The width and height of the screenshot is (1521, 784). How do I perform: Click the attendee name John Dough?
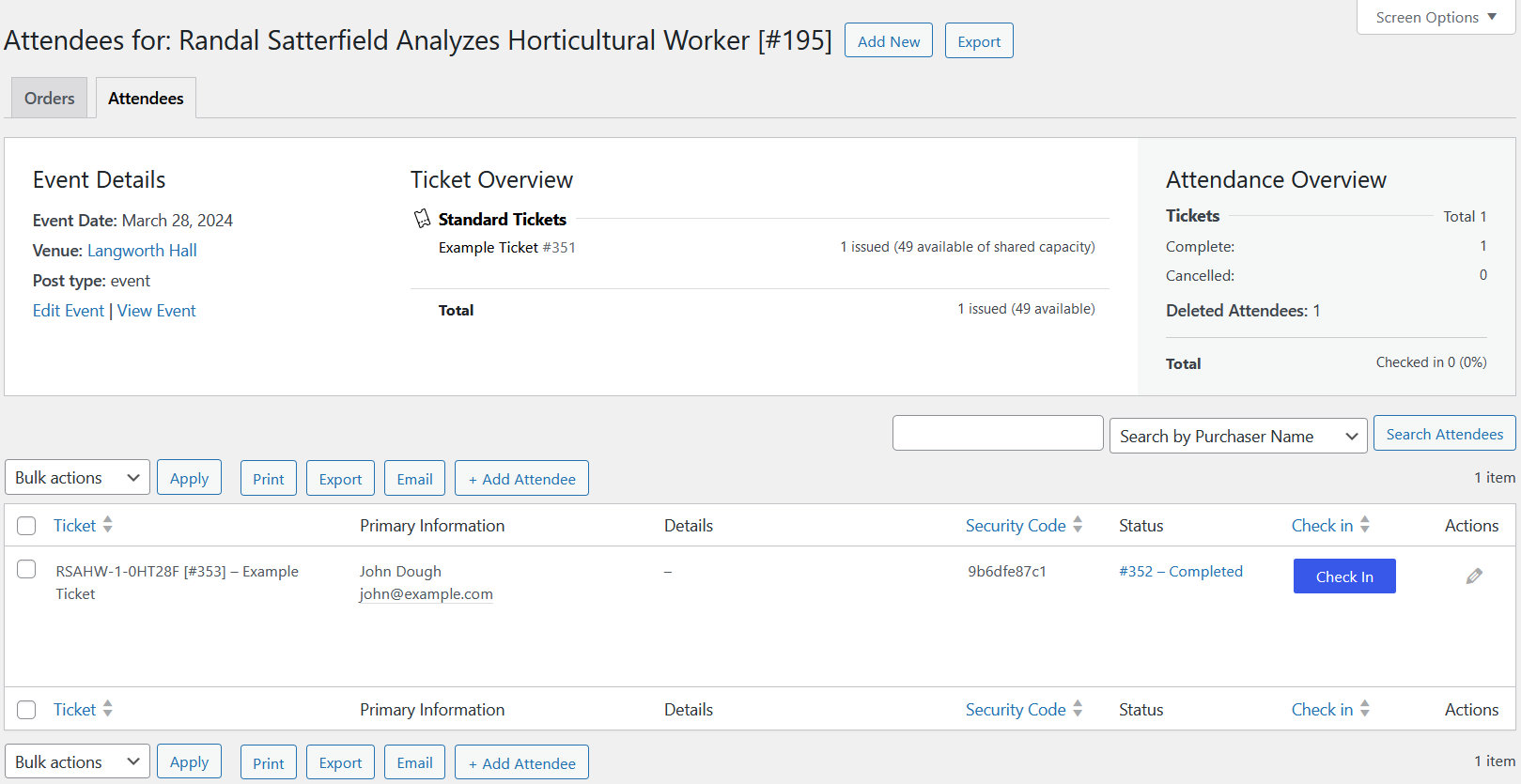click(x=400, y=571)
